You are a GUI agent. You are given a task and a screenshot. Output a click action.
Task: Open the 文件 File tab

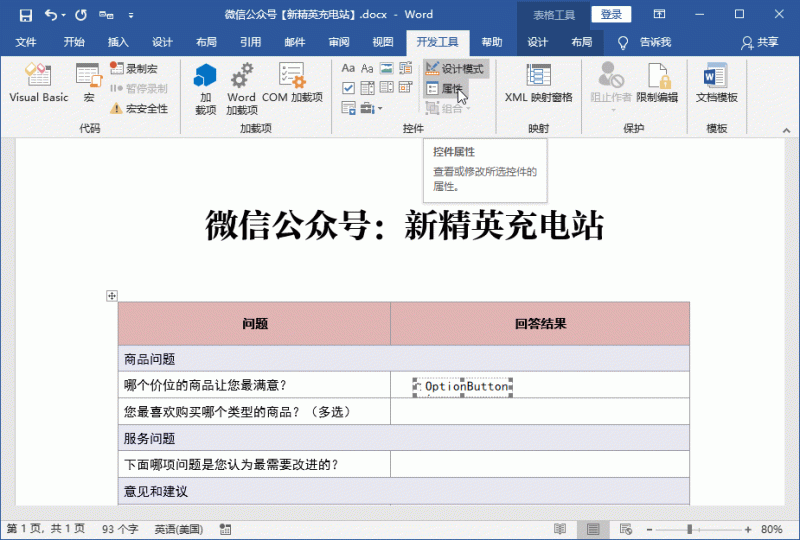coord(26,42)
